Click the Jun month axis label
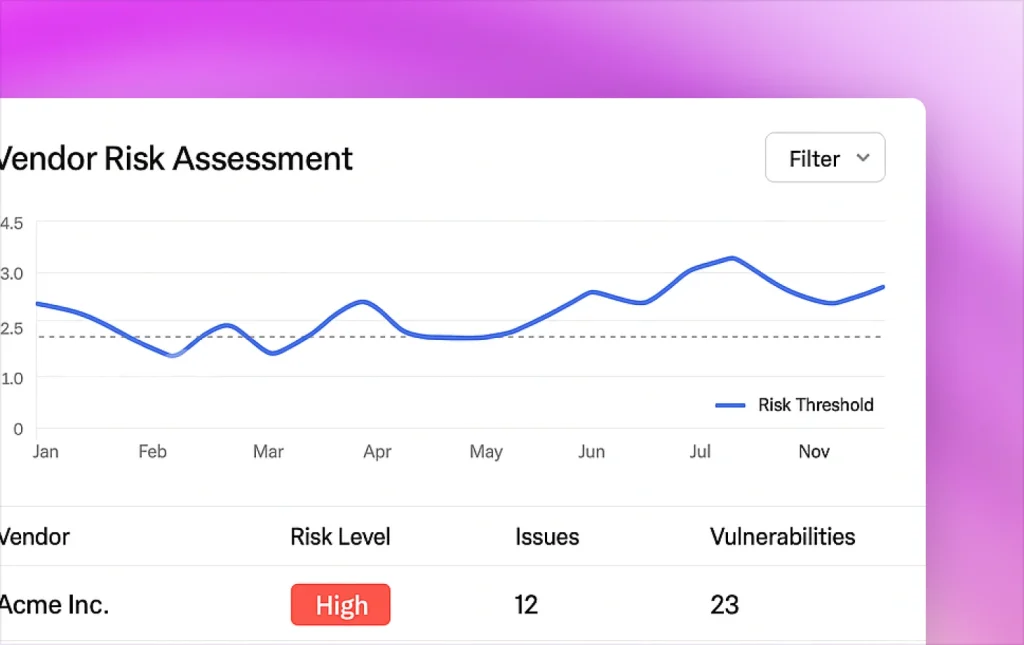 click(591, 452)
